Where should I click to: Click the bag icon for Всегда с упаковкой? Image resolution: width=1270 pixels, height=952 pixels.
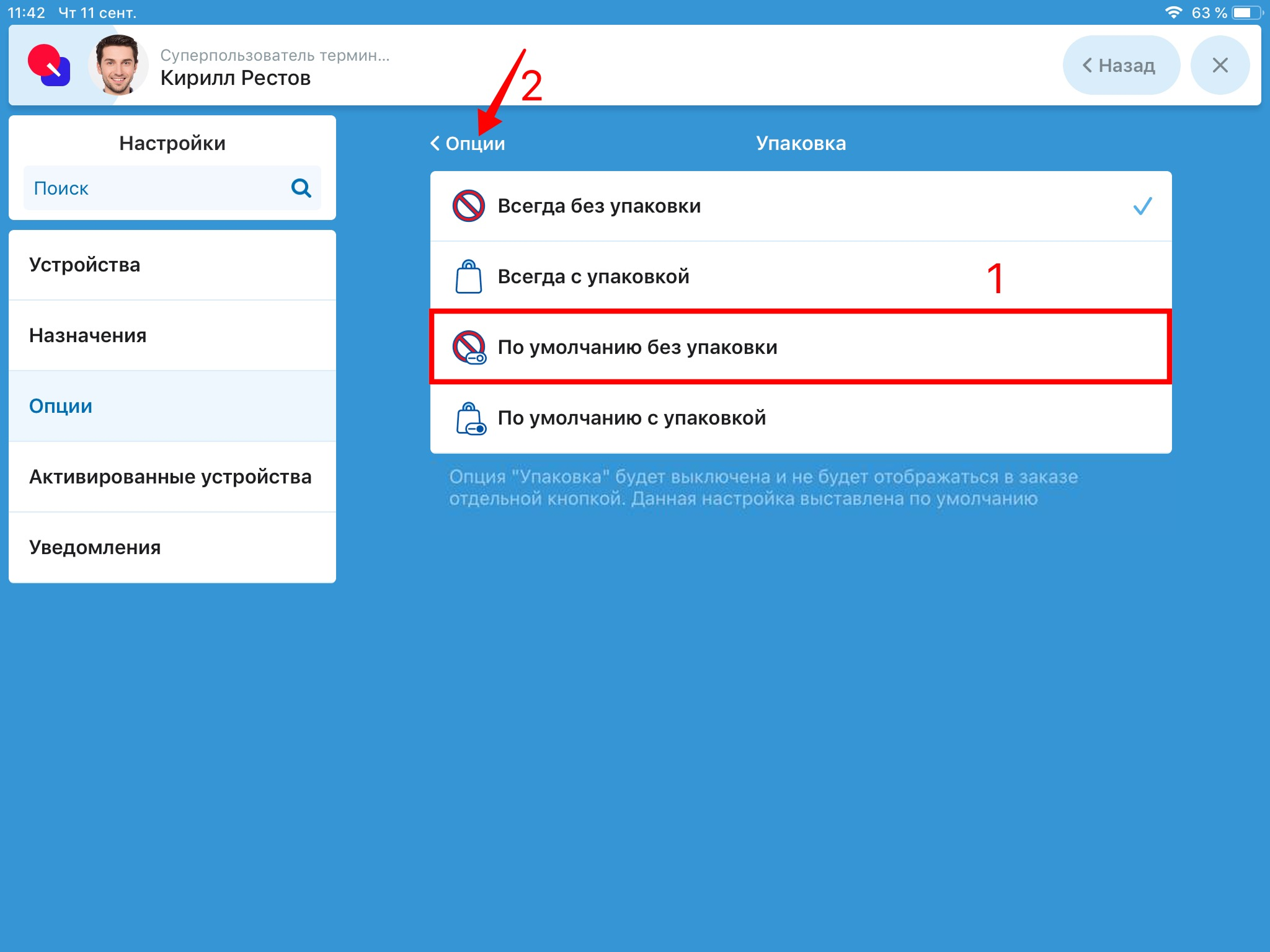(468, 276)
